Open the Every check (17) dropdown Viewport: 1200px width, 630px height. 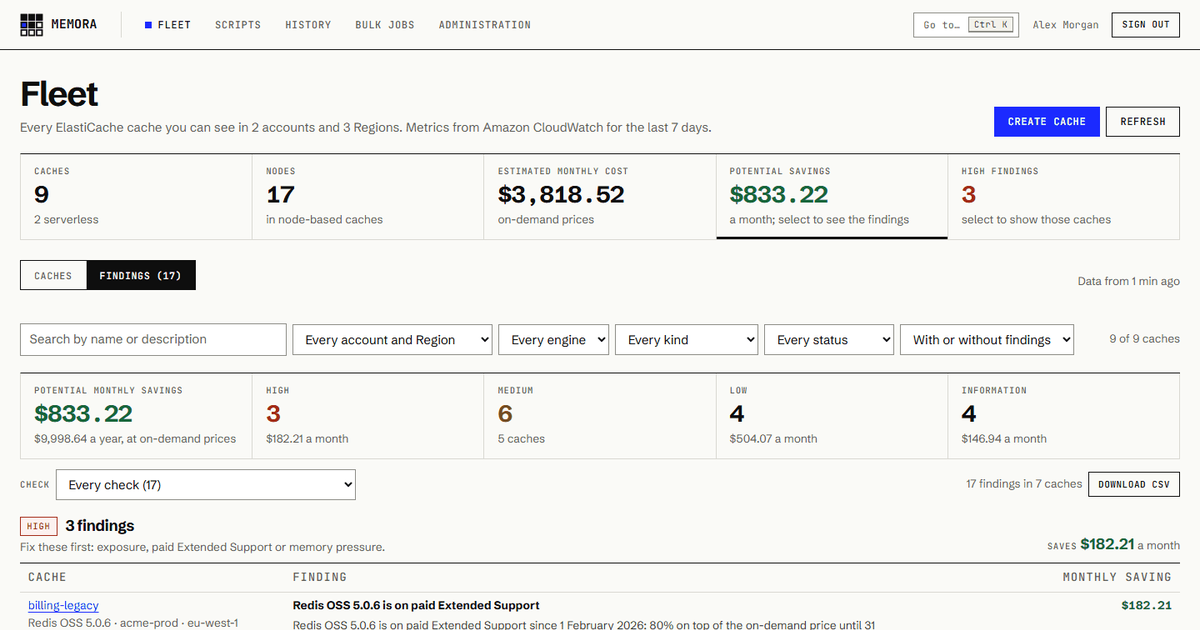point(205,485)
